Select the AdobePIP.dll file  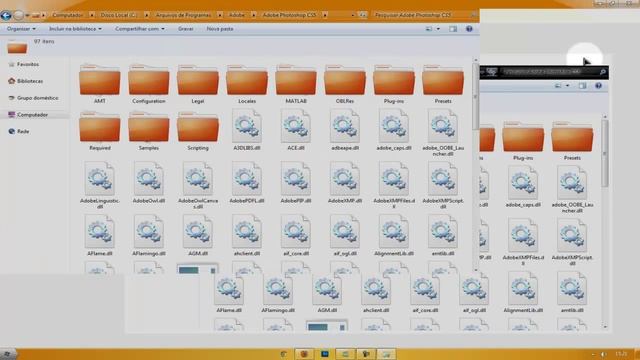(296, 183)
